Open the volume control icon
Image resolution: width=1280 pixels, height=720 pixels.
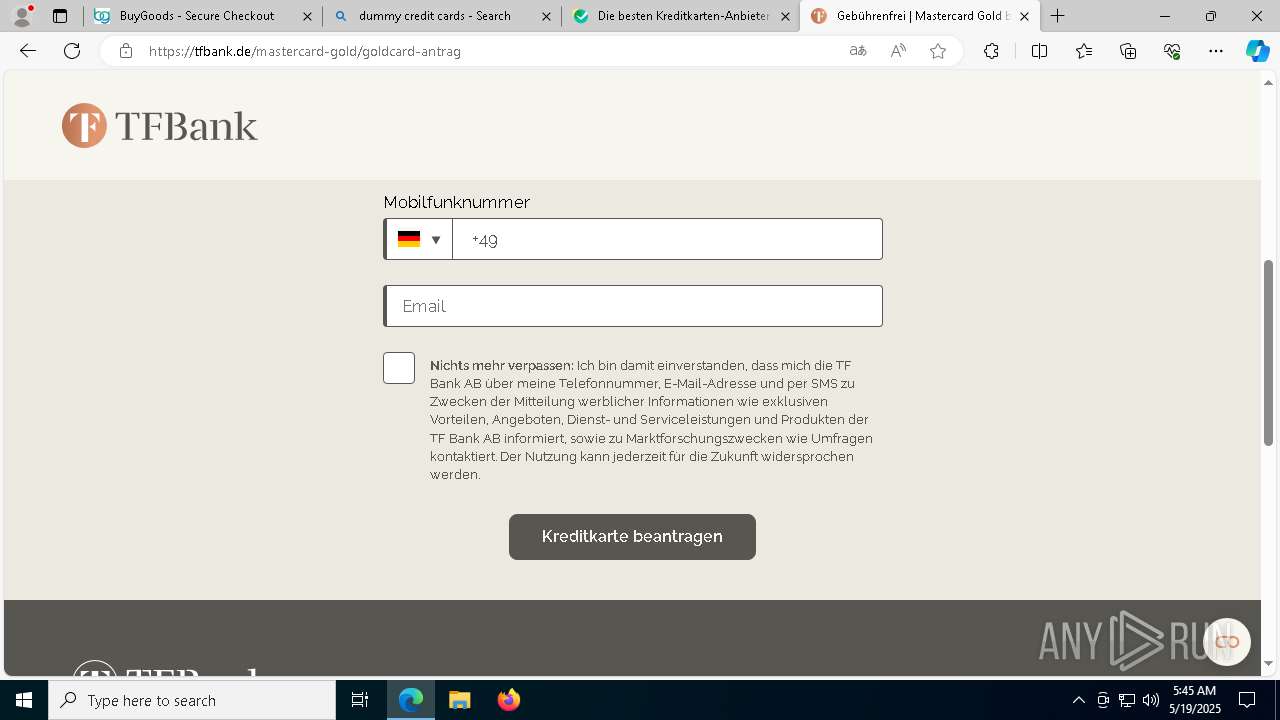point(1151,700)
